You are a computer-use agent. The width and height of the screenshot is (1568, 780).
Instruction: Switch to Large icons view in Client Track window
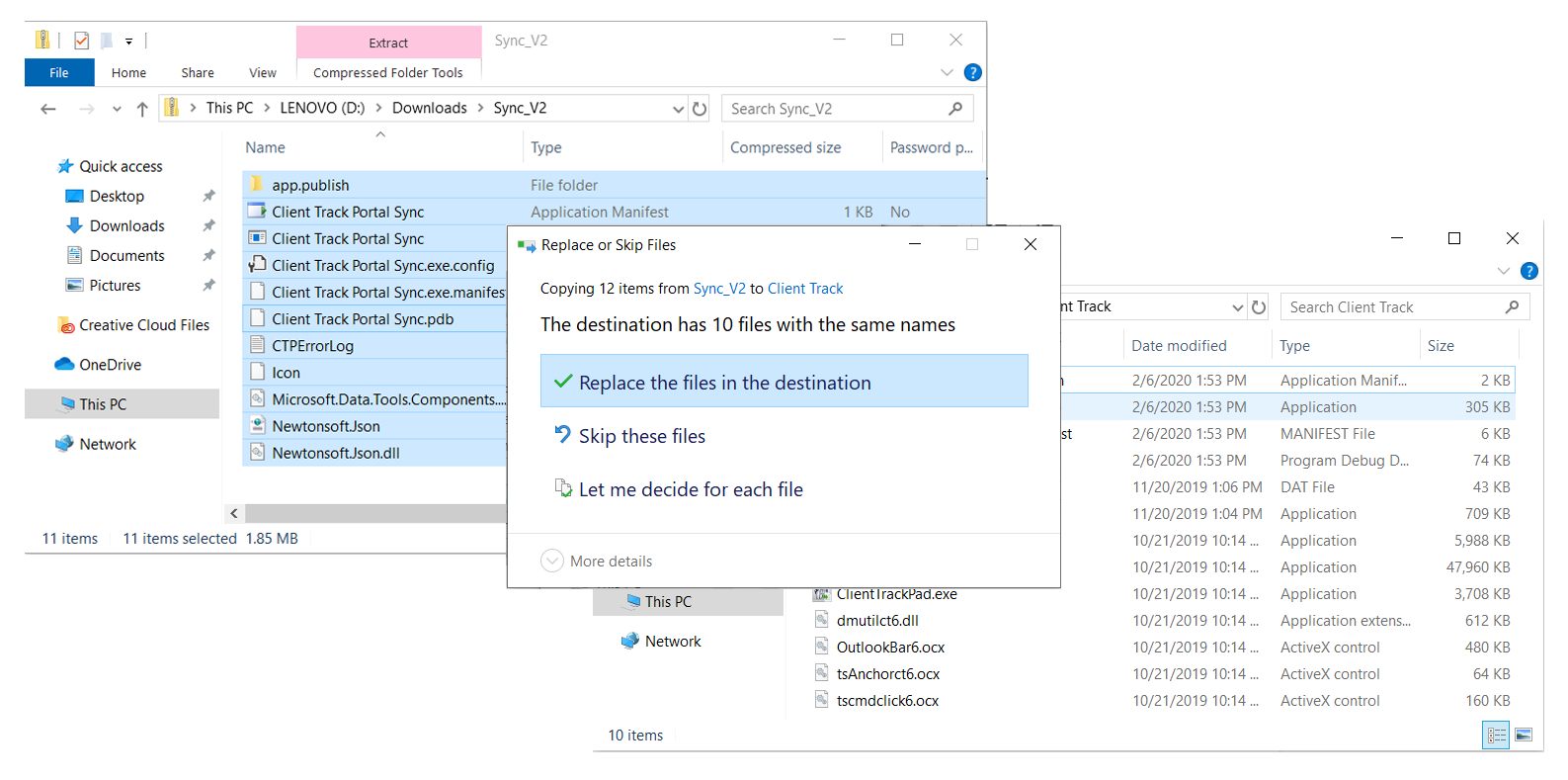pyautogui.click(x=1524, y=735)
